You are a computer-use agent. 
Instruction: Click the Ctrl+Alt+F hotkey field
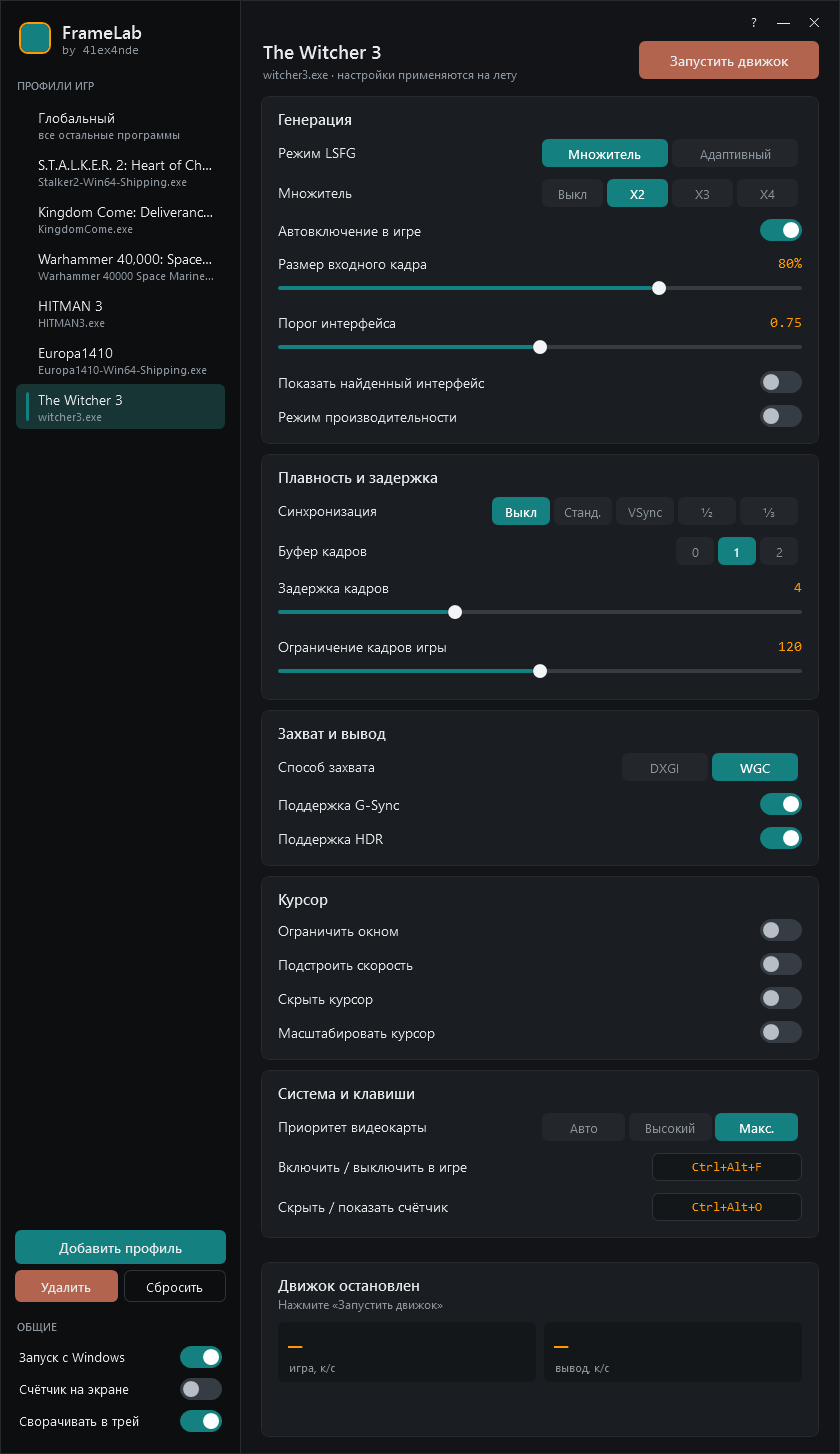pyautogui.click(x=727, y=1167)
